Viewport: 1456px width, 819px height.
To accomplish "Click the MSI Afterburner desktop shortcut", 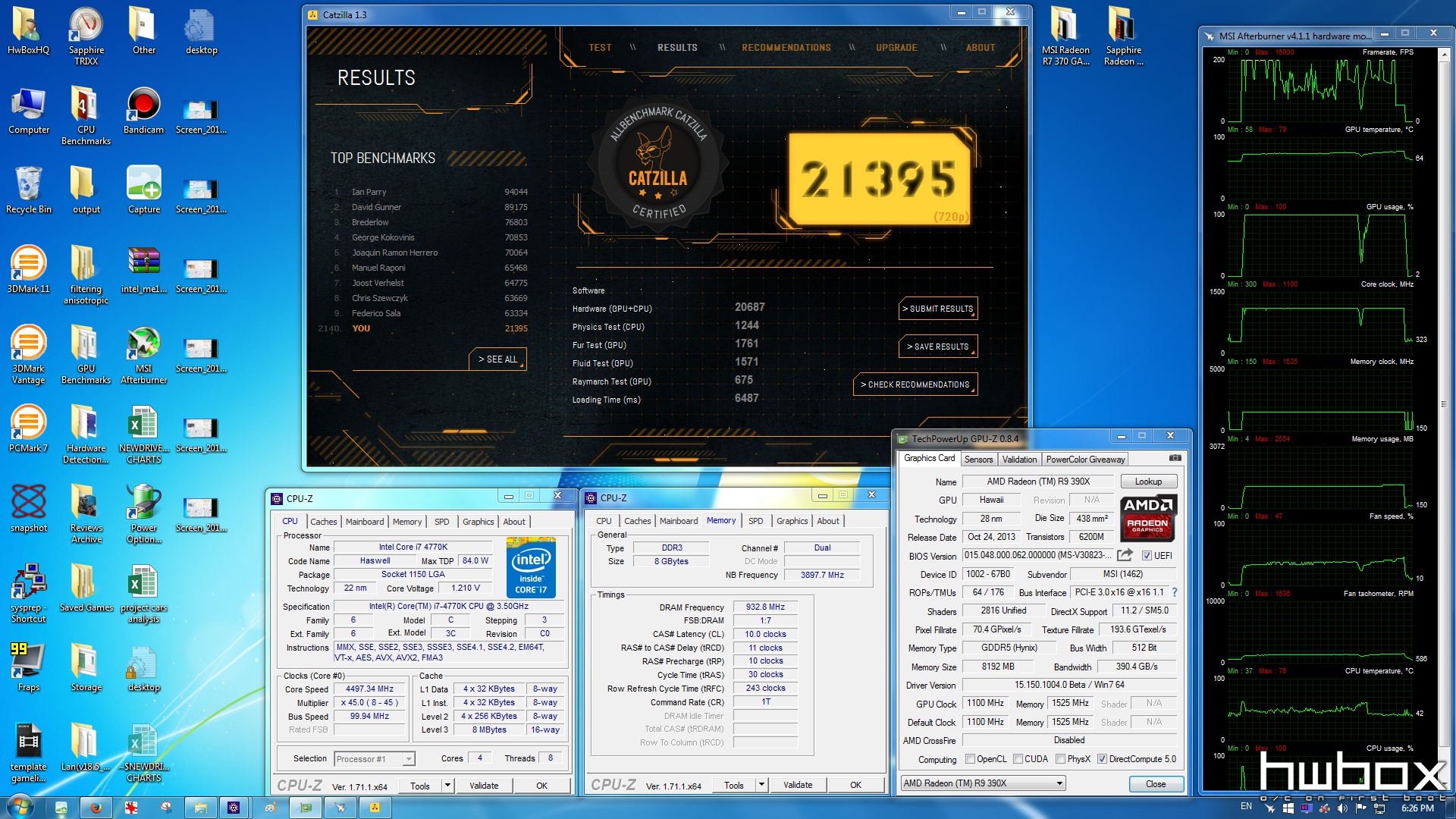I will (143, 355).
